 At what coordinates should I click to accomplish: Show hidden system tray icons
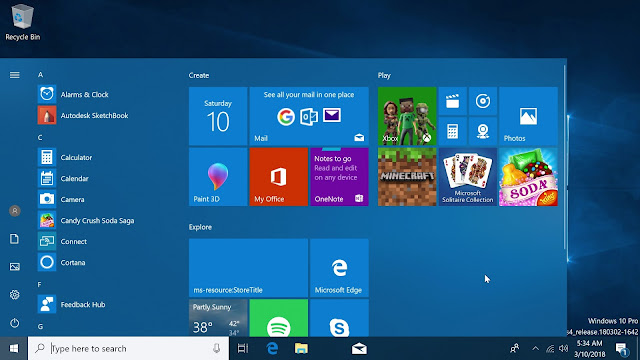click(x=535, y=349)
